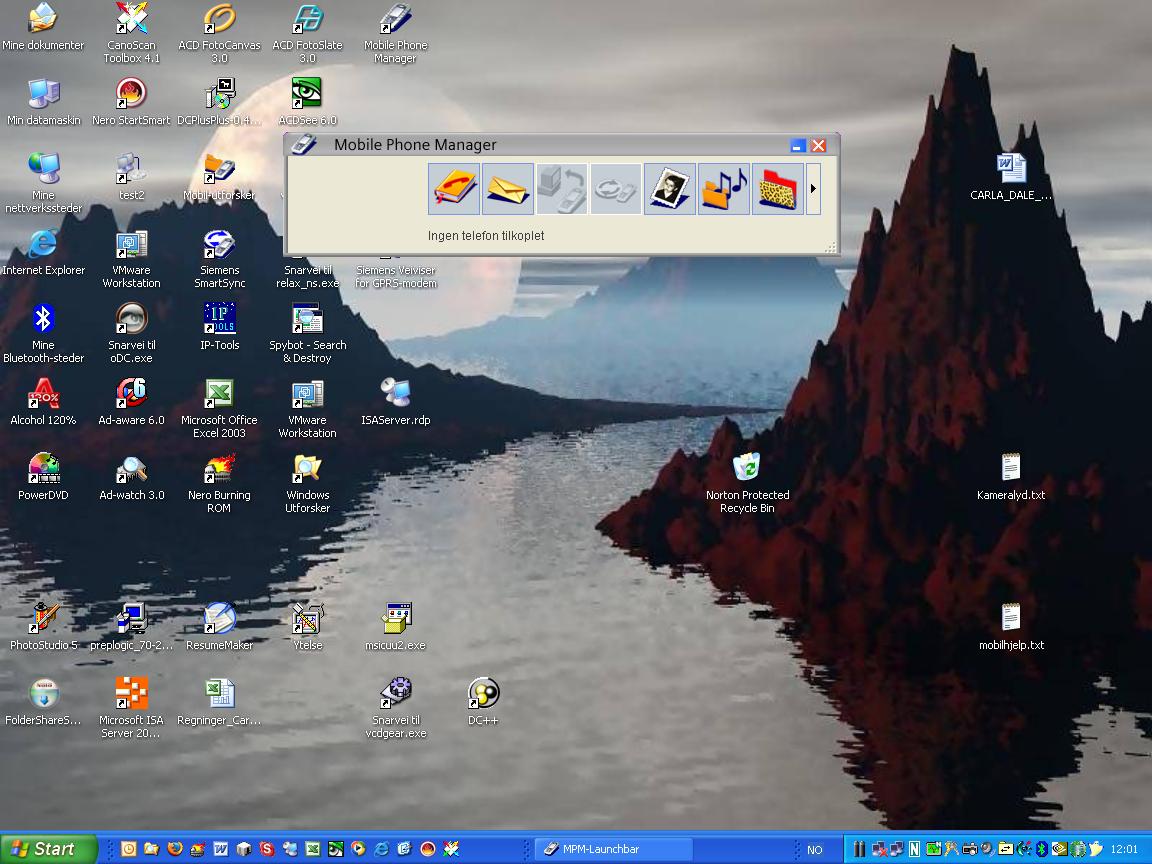
Task: Launch Skype from the quick launch bar
Action: click(x=267, y=849)
